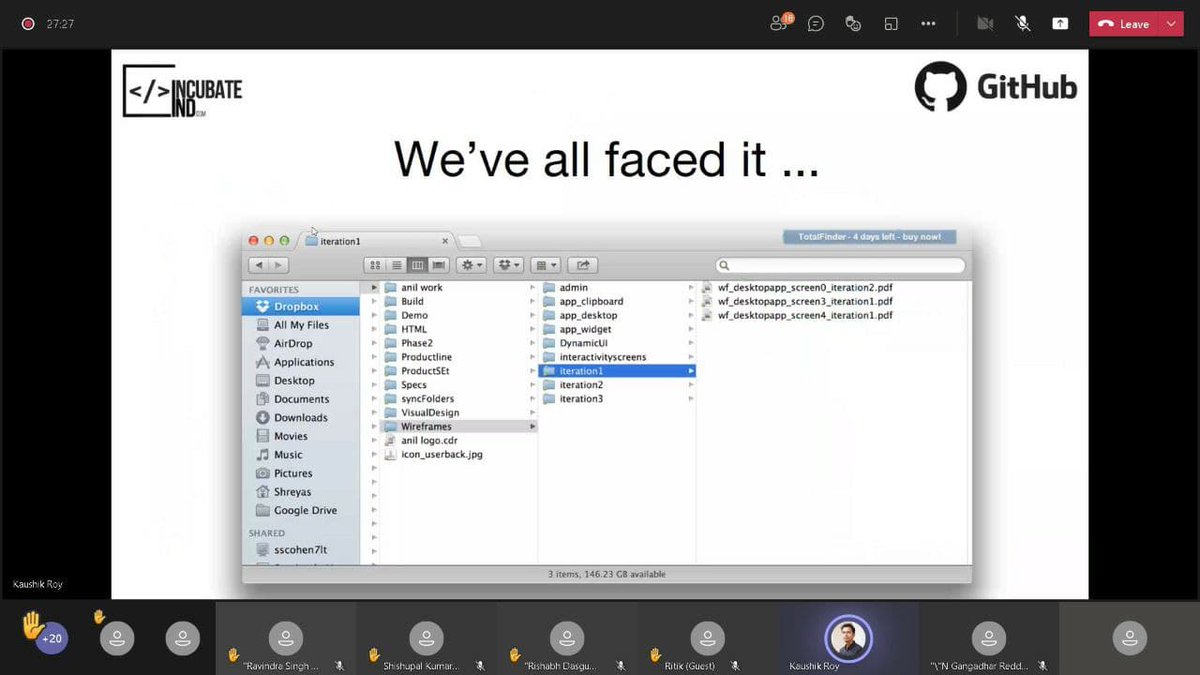Open the Finder action gear menu
The width and height of the screenshot is (1200, 675).
tap(471, 265)
